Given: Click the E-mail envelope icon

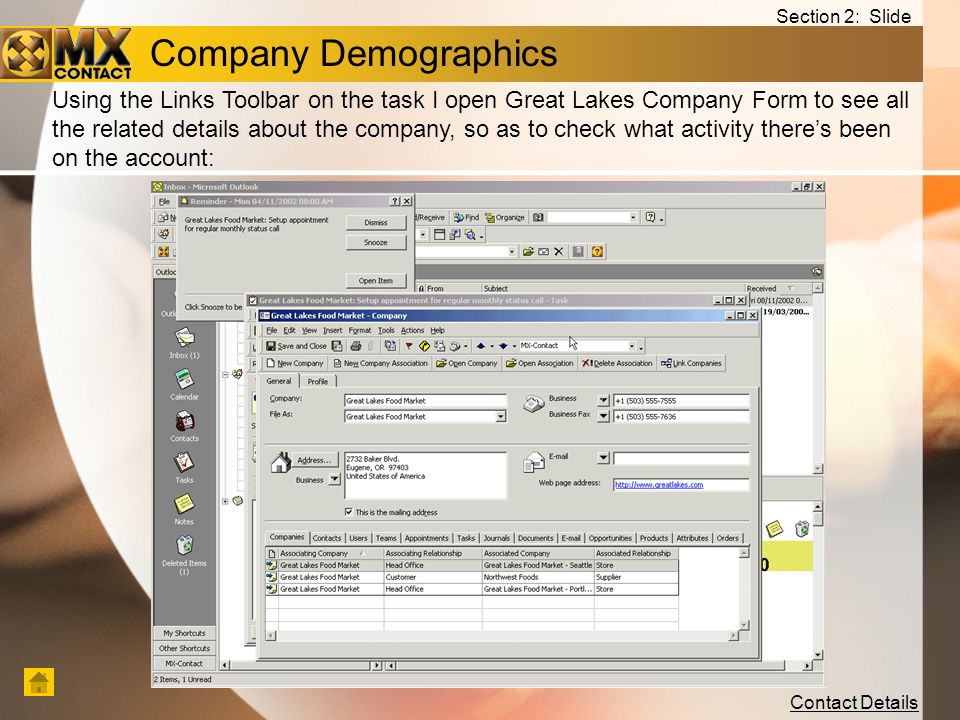Looking at the screenshot, I should coord(533,462).
